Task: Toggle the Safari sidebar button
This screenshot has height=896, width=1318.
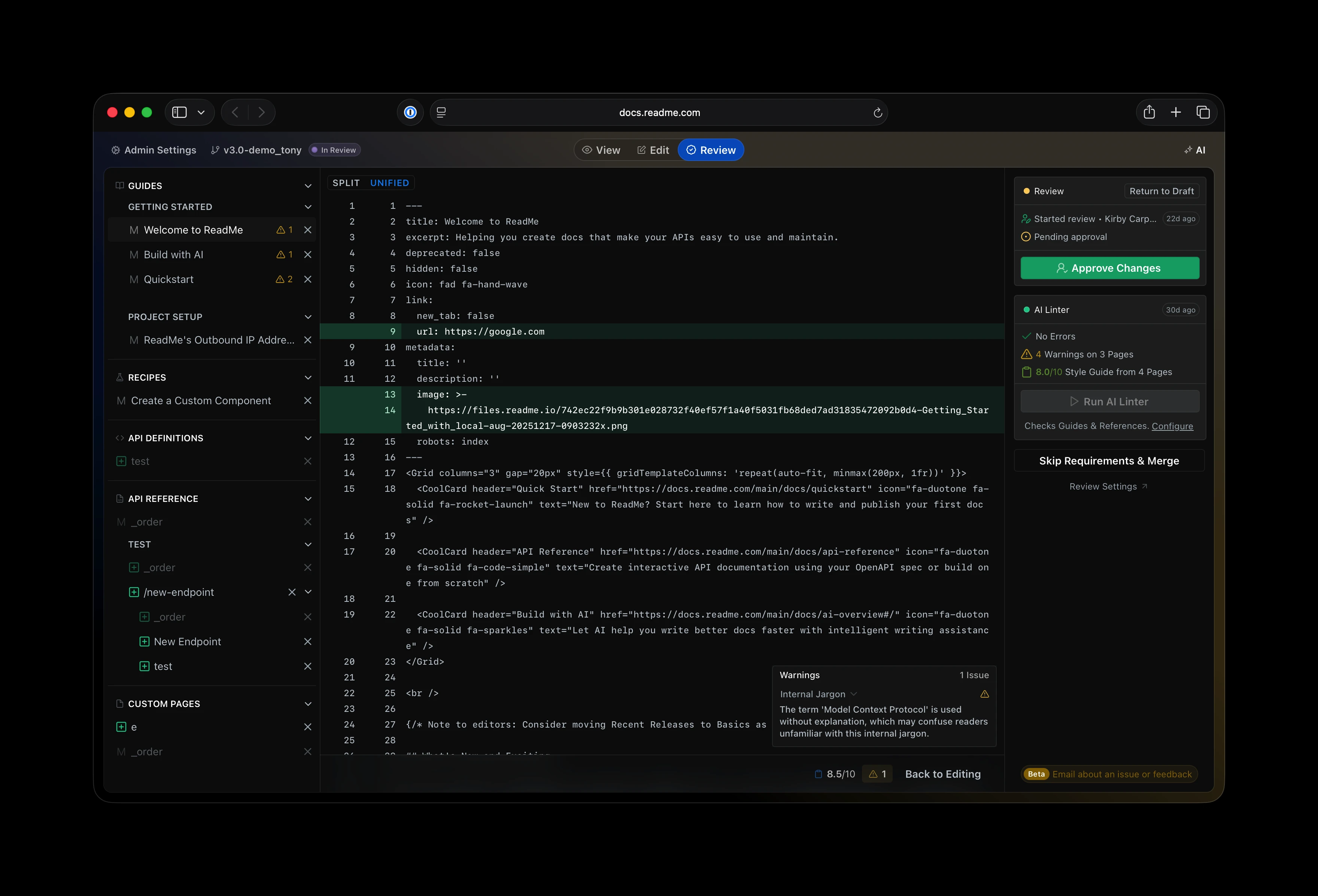Action: pos(180,112)
